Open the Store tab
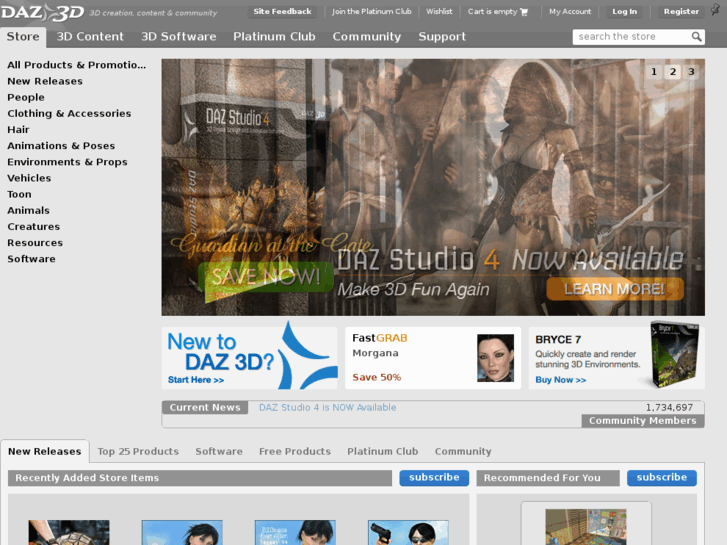727x545 pixels. pyautogui.click(x=23, y=37)
